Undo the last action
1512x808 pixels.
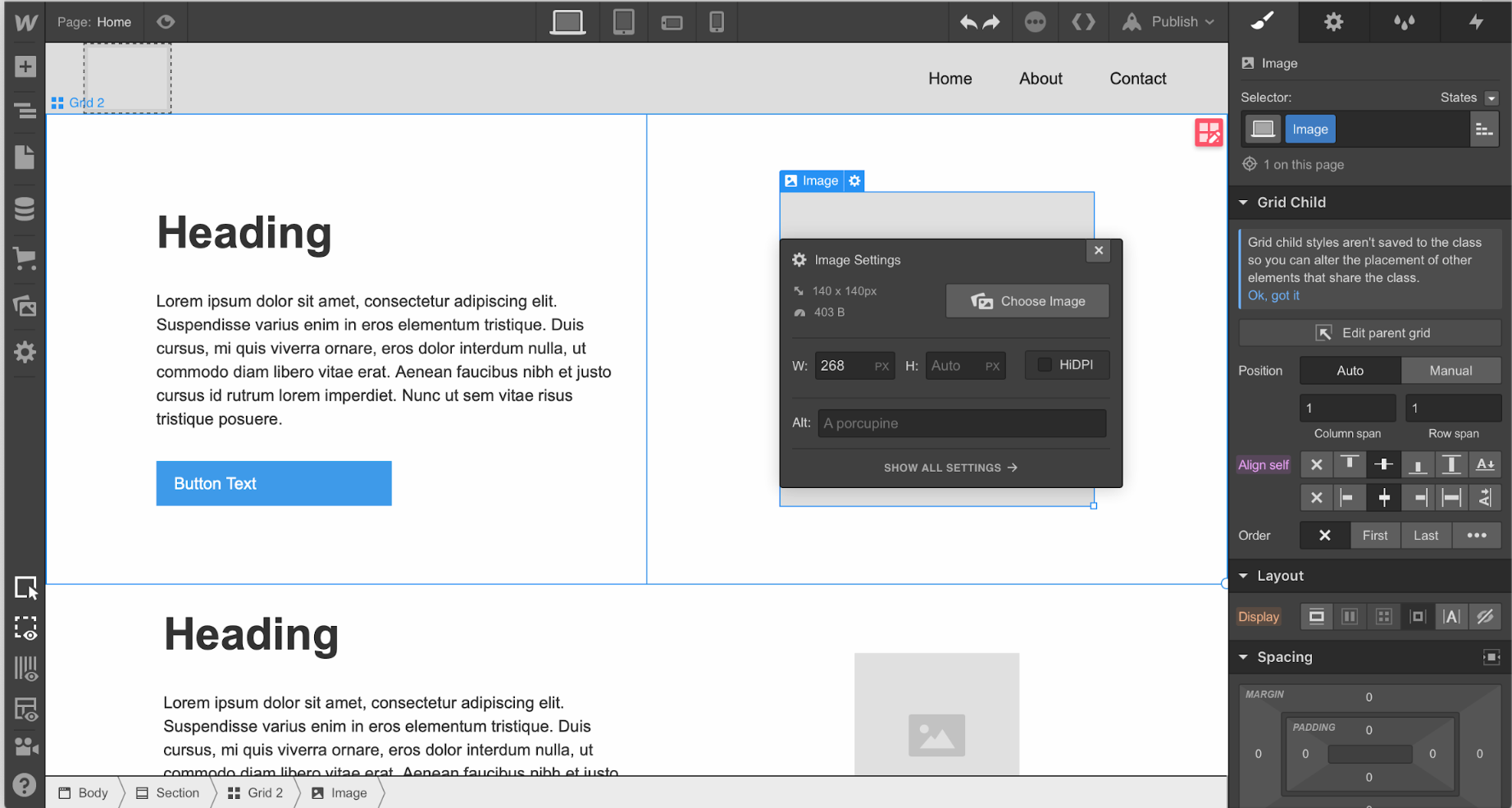coord(969,22)
